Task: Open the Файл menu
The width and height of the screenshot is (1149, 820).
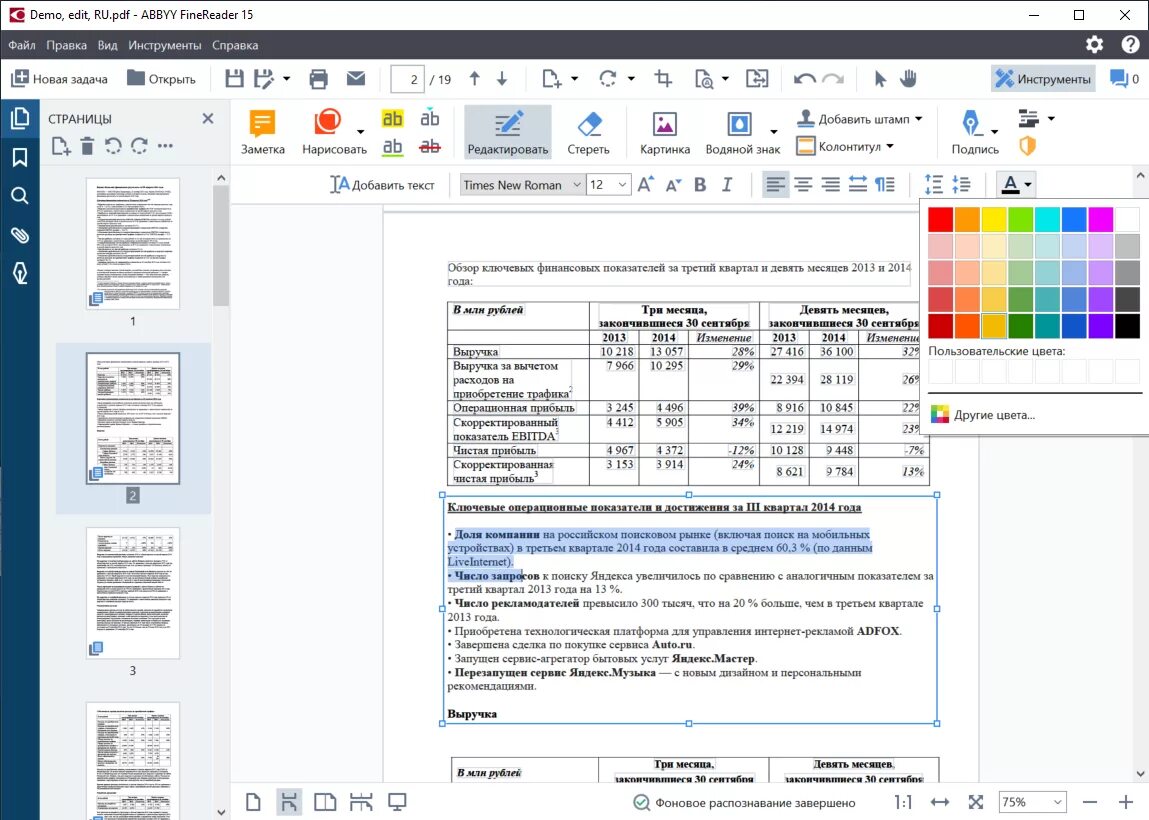Action: tap(22, 45)
